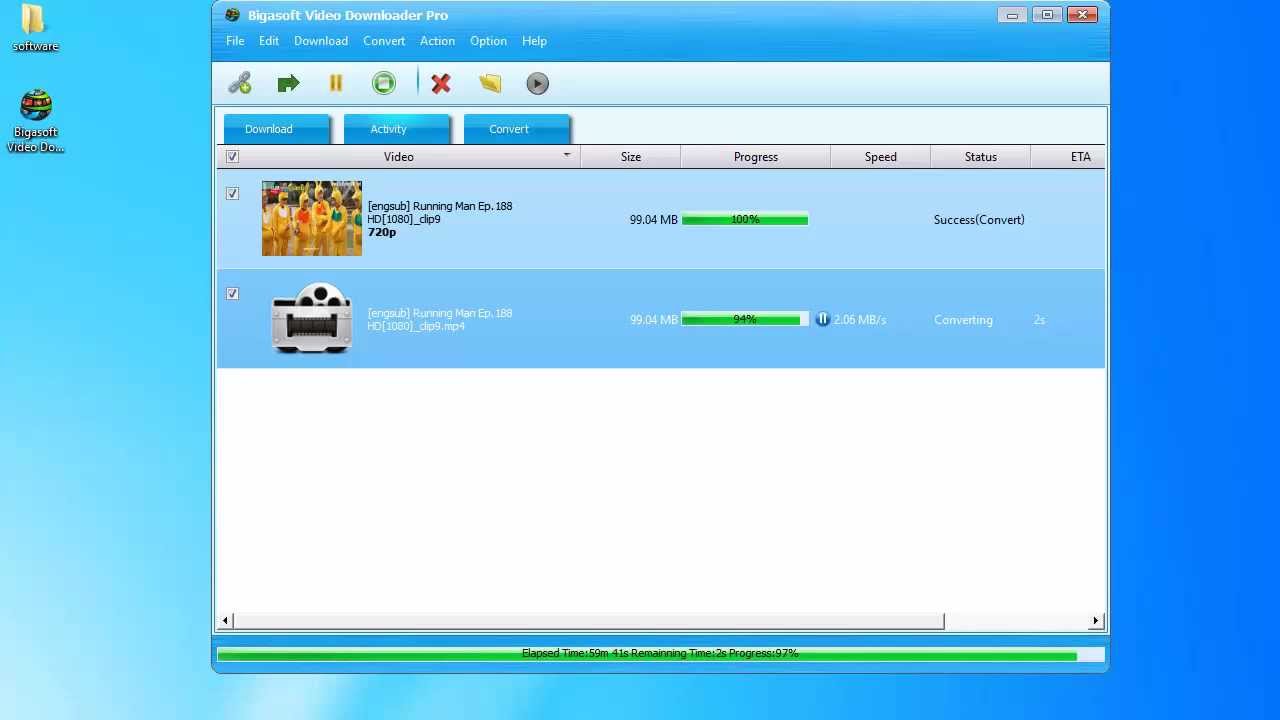Click the 720p label text
This screenshot has height=720, width=1280.
point(382,232)
